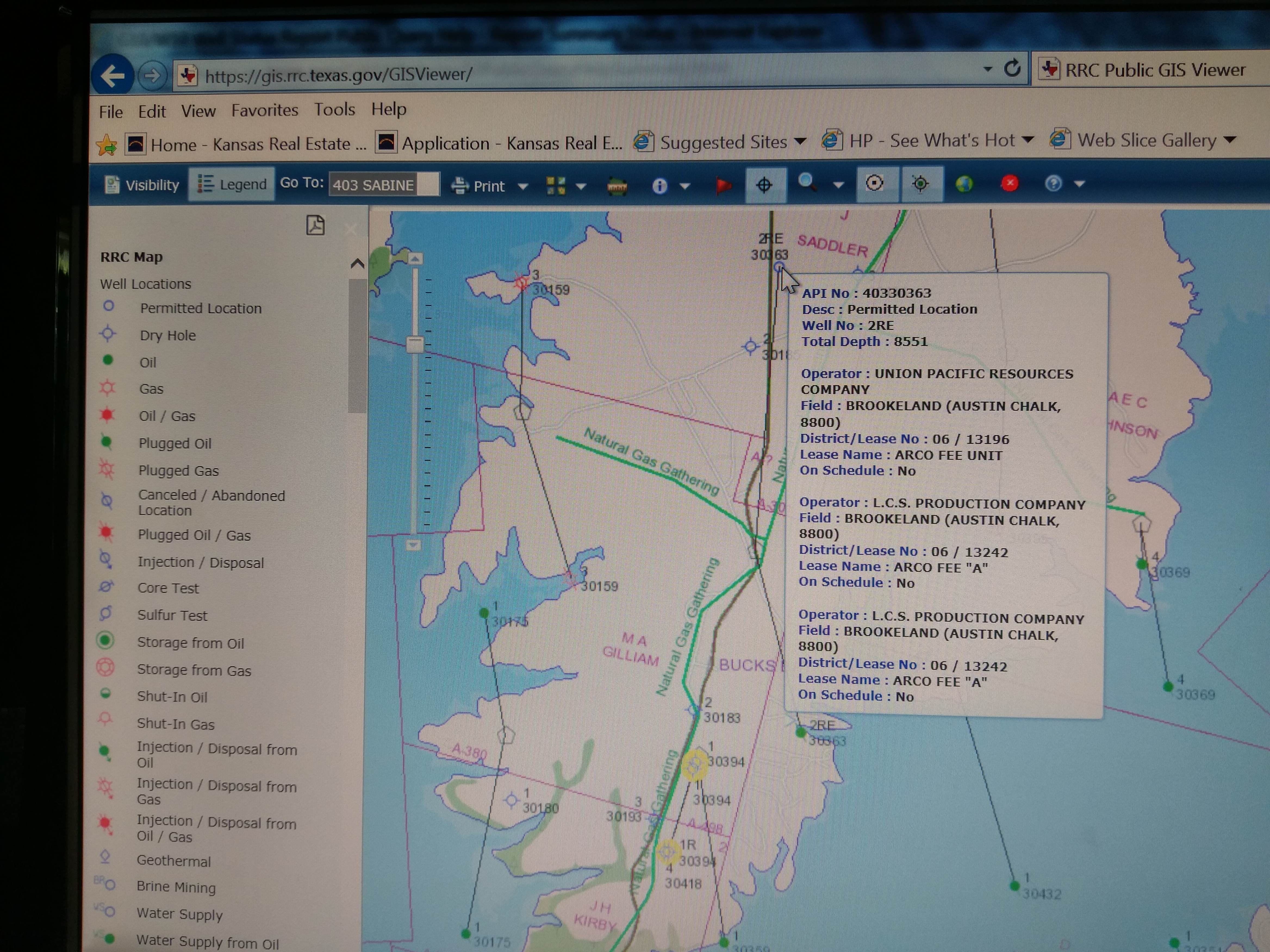Viewport: 1270px width, 952px height.
Task: Click the printer icon next to Print
Action: [x=460, y=186]
